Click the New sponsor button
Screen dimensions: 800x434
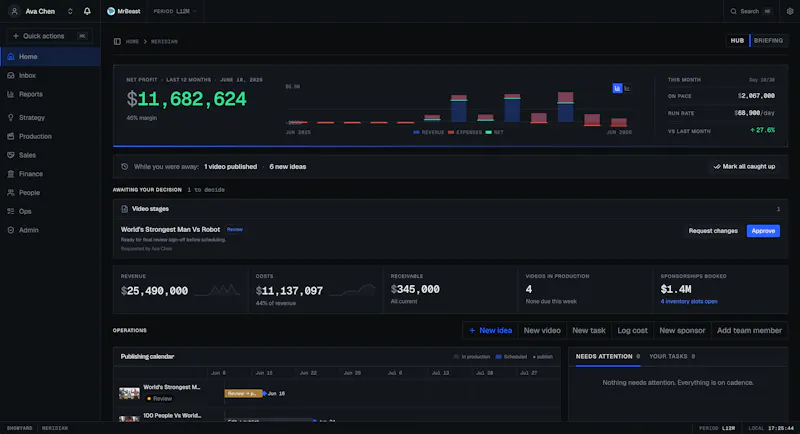coord(682,330)
